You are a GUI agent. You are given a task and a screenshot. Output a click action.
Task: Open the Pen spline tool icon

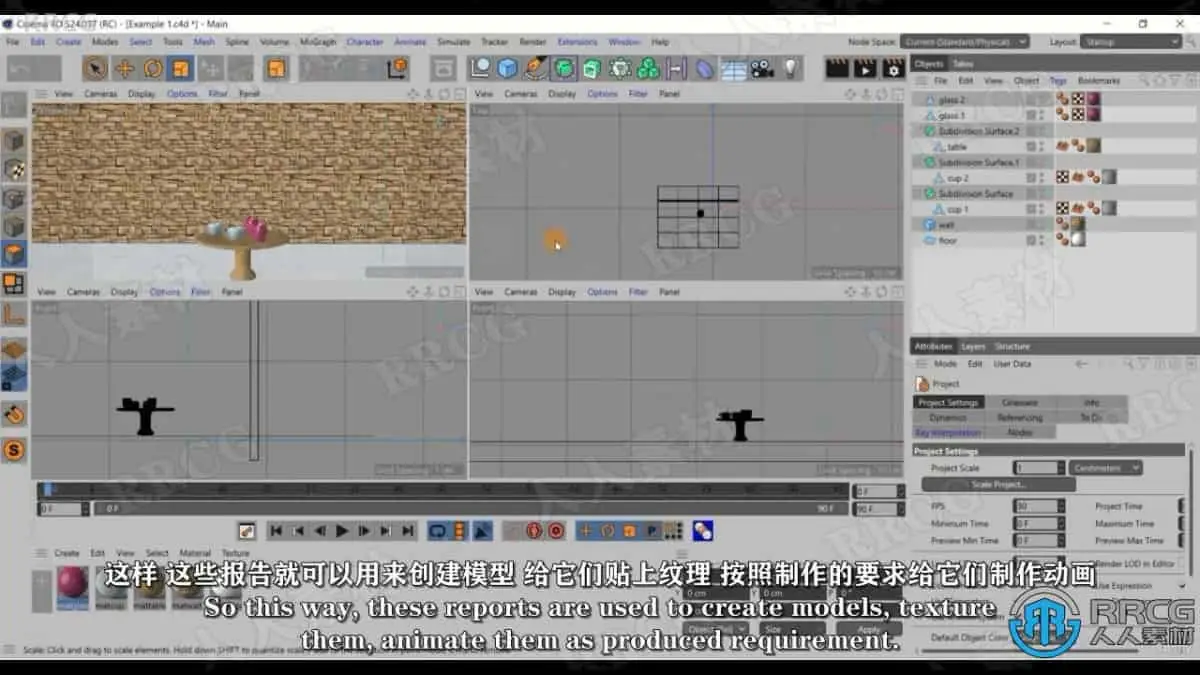[x=536, y=68]
